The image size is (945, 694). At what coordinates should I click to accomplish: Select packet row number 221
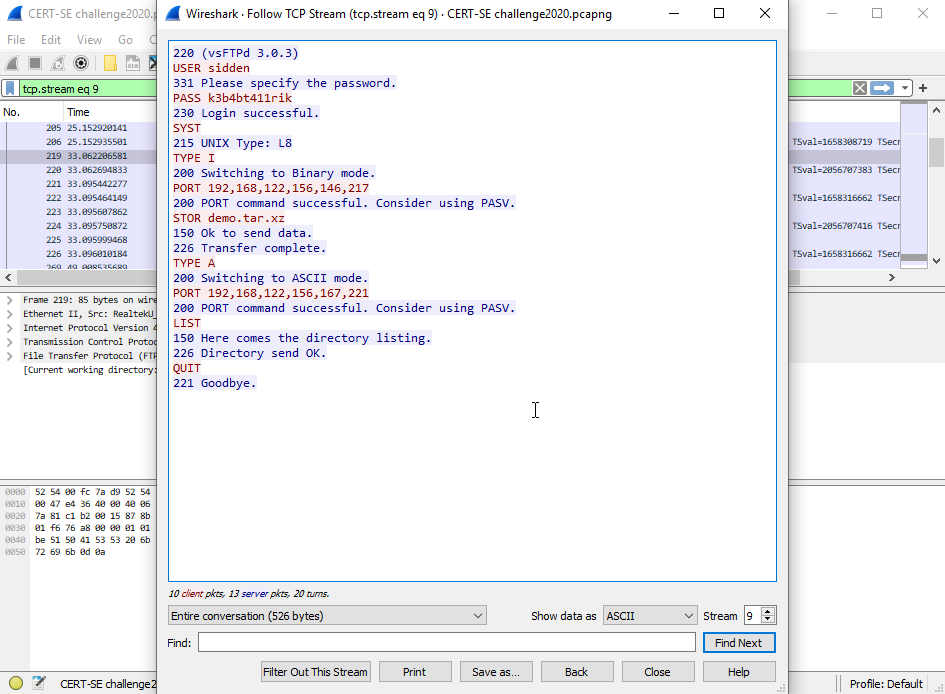[x=78, y=184]
